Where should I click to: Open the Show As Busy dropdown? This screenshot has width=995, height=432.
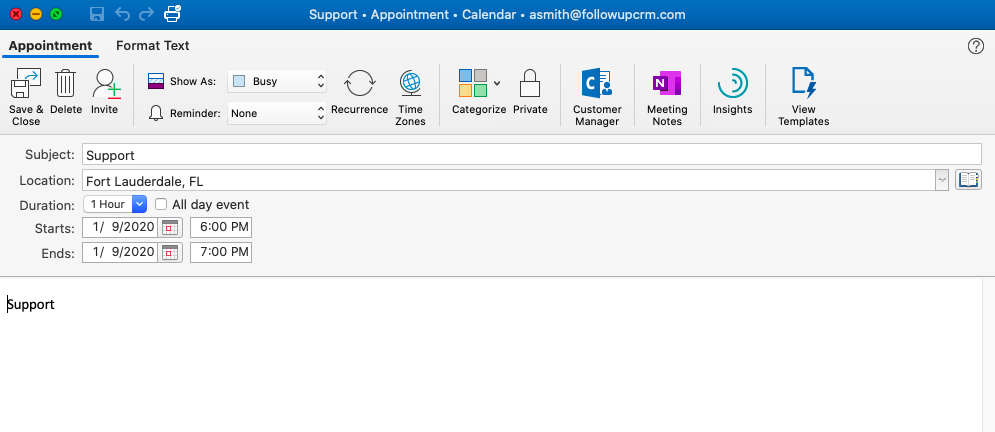click(277, 81)
